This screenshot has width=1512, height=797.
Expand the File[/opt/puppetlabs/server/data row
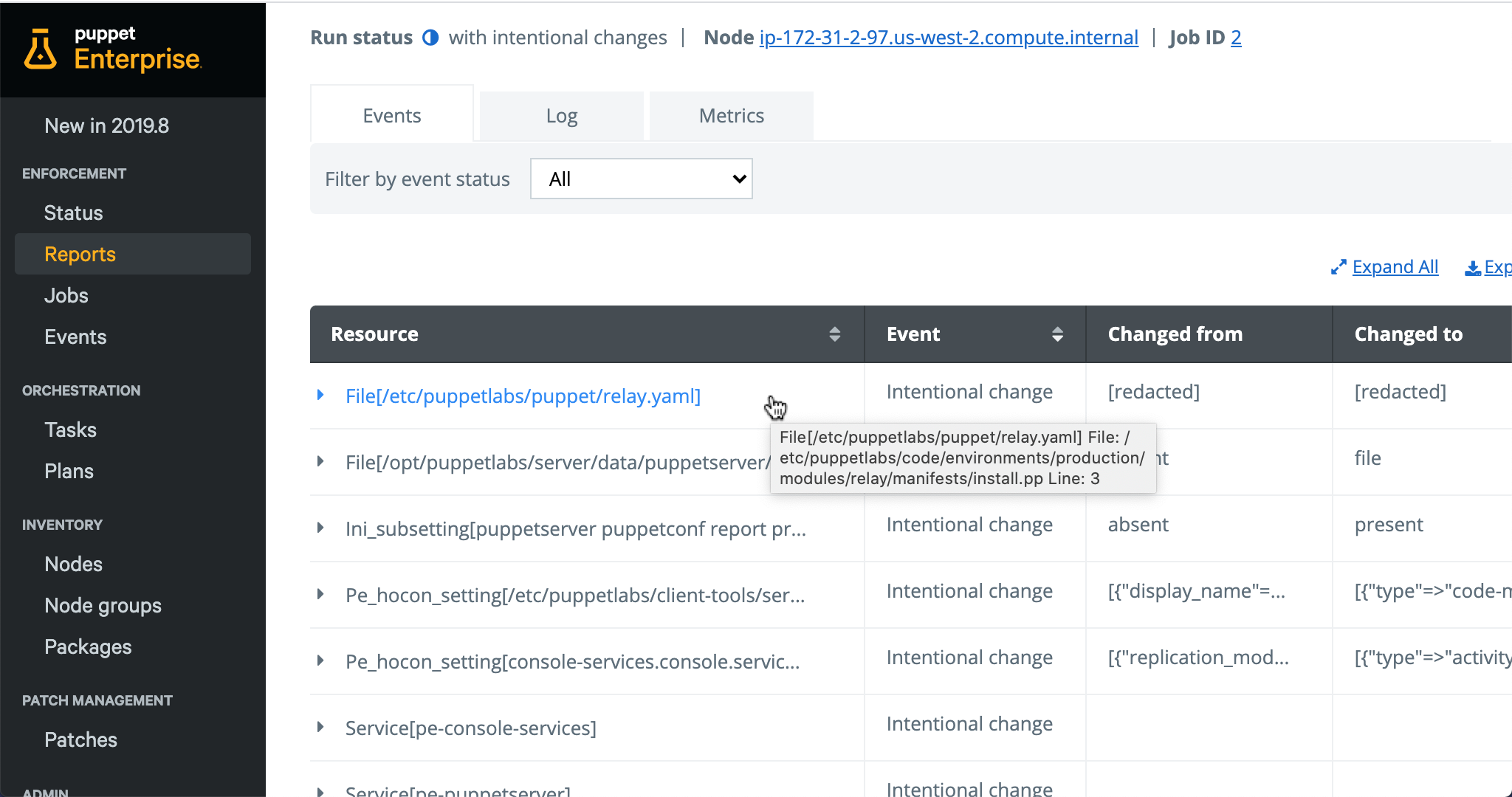click(320, 461)
